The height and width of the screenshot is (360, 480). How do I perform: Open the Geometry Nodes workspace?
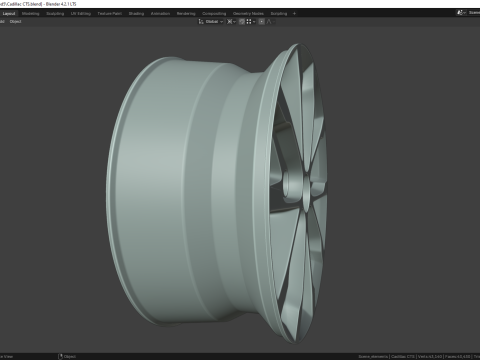(248, 14)
